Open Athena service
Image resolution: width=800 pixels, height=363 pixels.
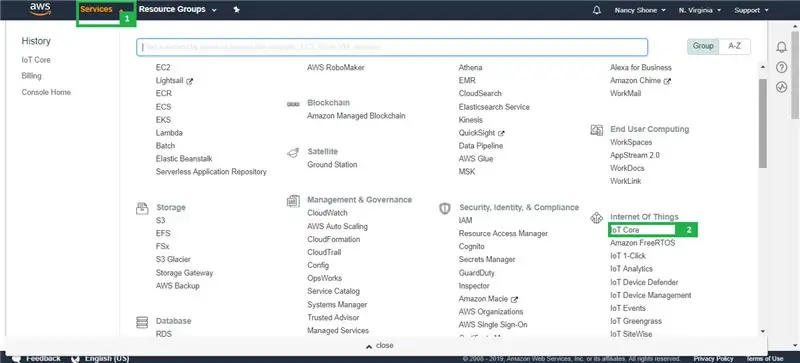coord(470,67)
